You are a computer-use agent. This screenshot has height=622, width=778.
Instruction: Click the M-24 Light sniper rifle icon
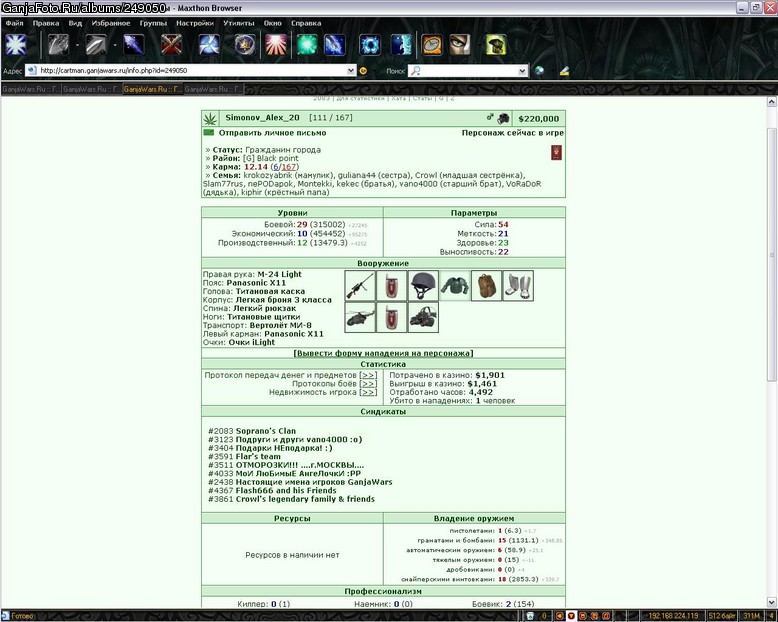[360, 286]
